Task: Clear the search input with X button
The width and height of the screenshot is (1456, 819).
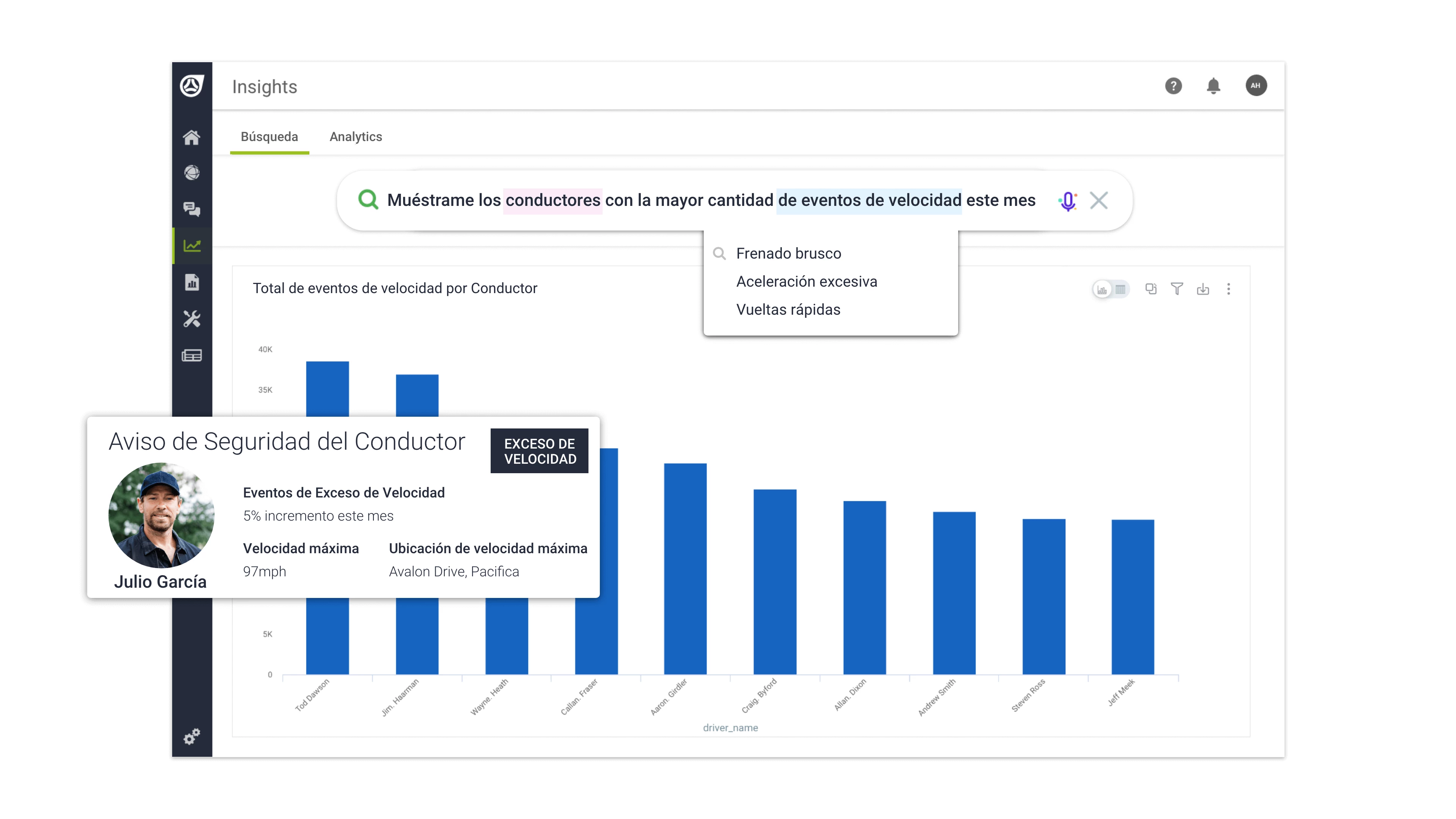Action: pos(1098,200)
